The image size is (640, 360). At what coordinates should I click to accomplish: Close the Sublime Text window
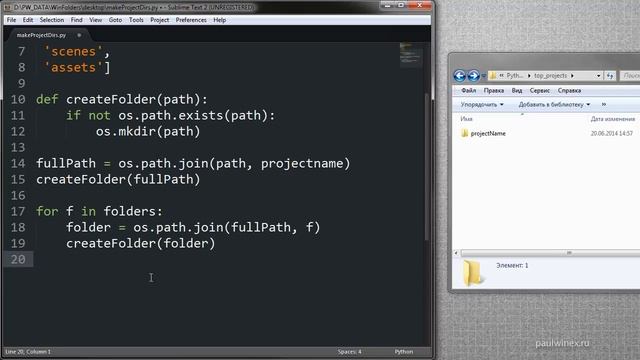click(420, 5)
